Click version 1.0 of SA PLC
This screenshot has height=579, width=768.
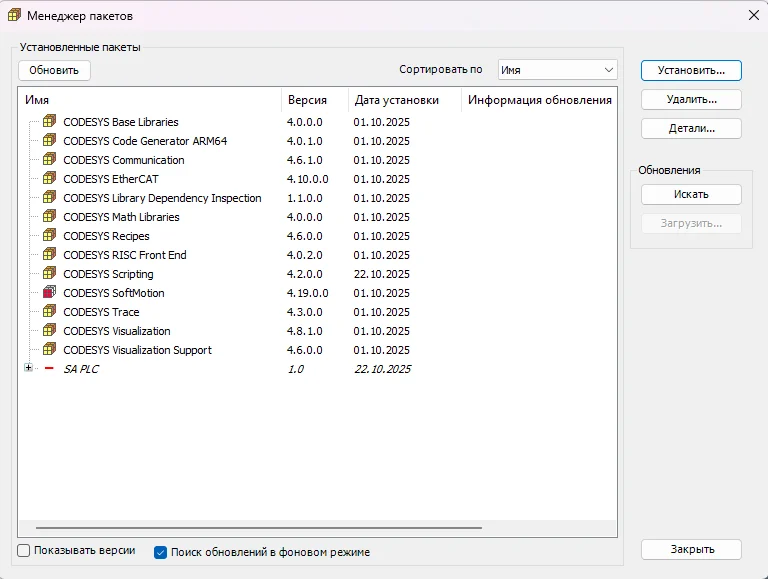pos(296,369)
